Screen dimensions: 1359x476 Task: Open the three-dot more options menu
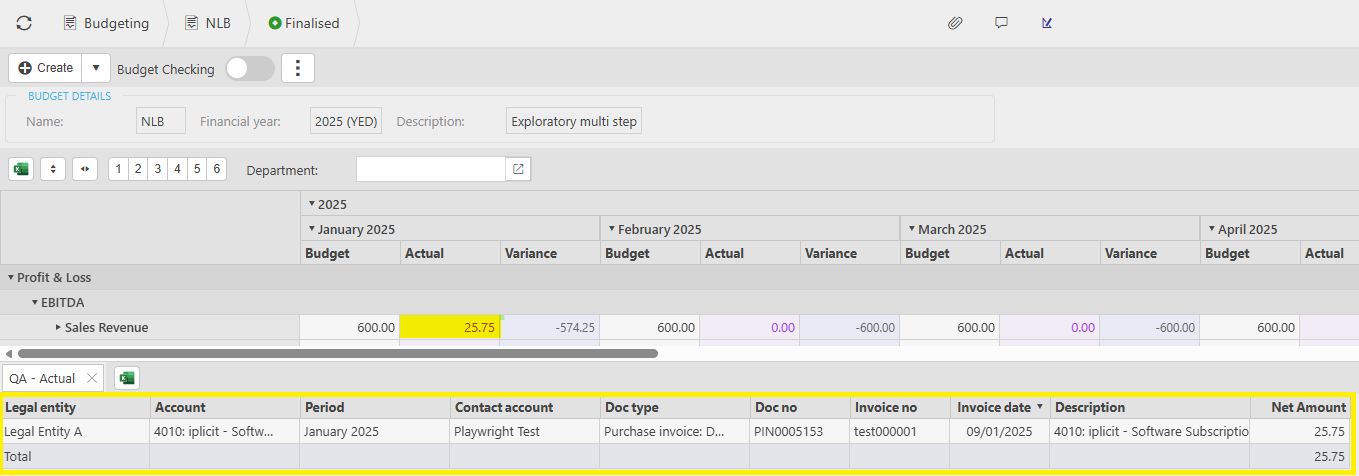click(x=298, y=68)
